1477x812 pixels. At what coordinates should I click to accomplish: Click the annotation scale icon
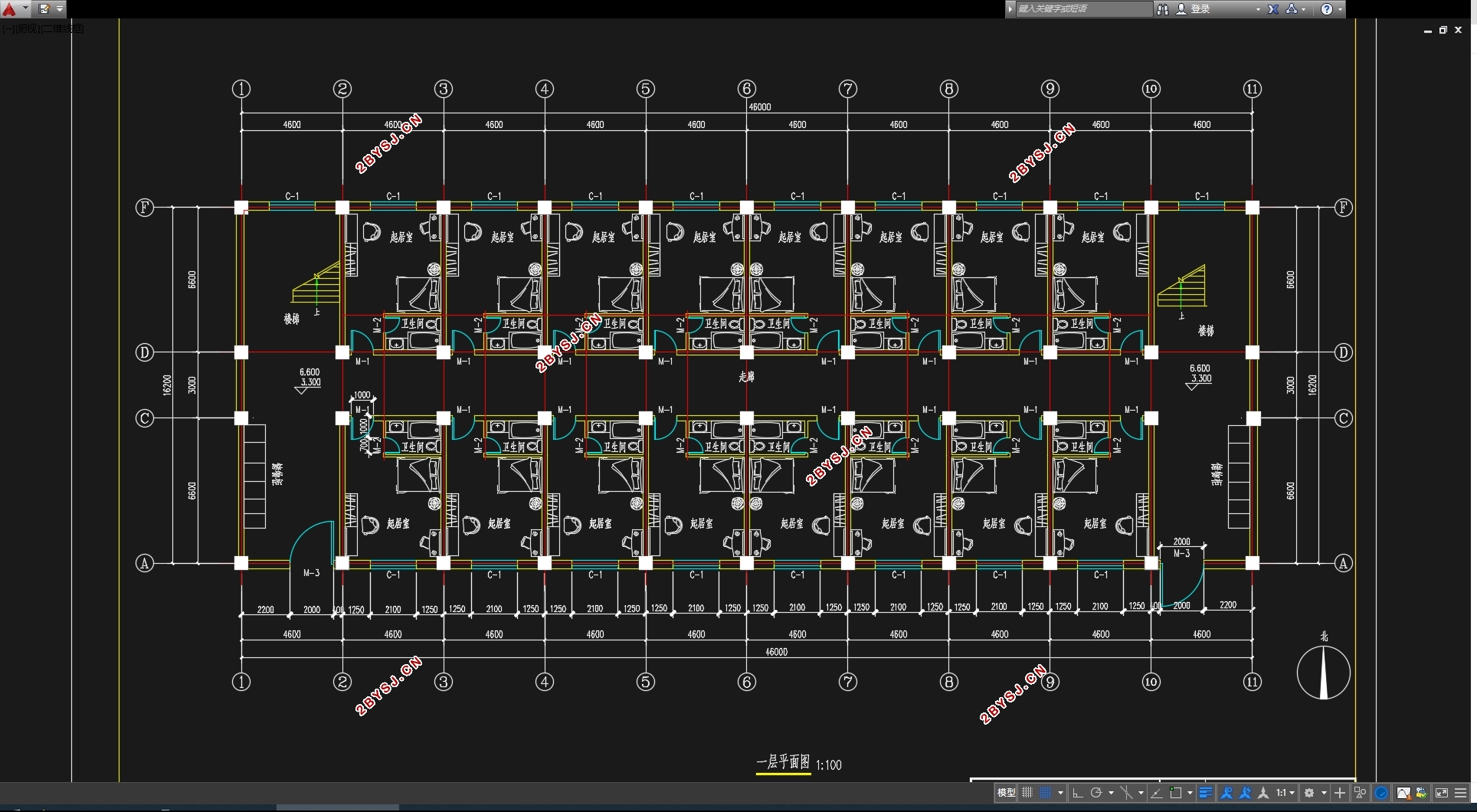click(1263, 793)
